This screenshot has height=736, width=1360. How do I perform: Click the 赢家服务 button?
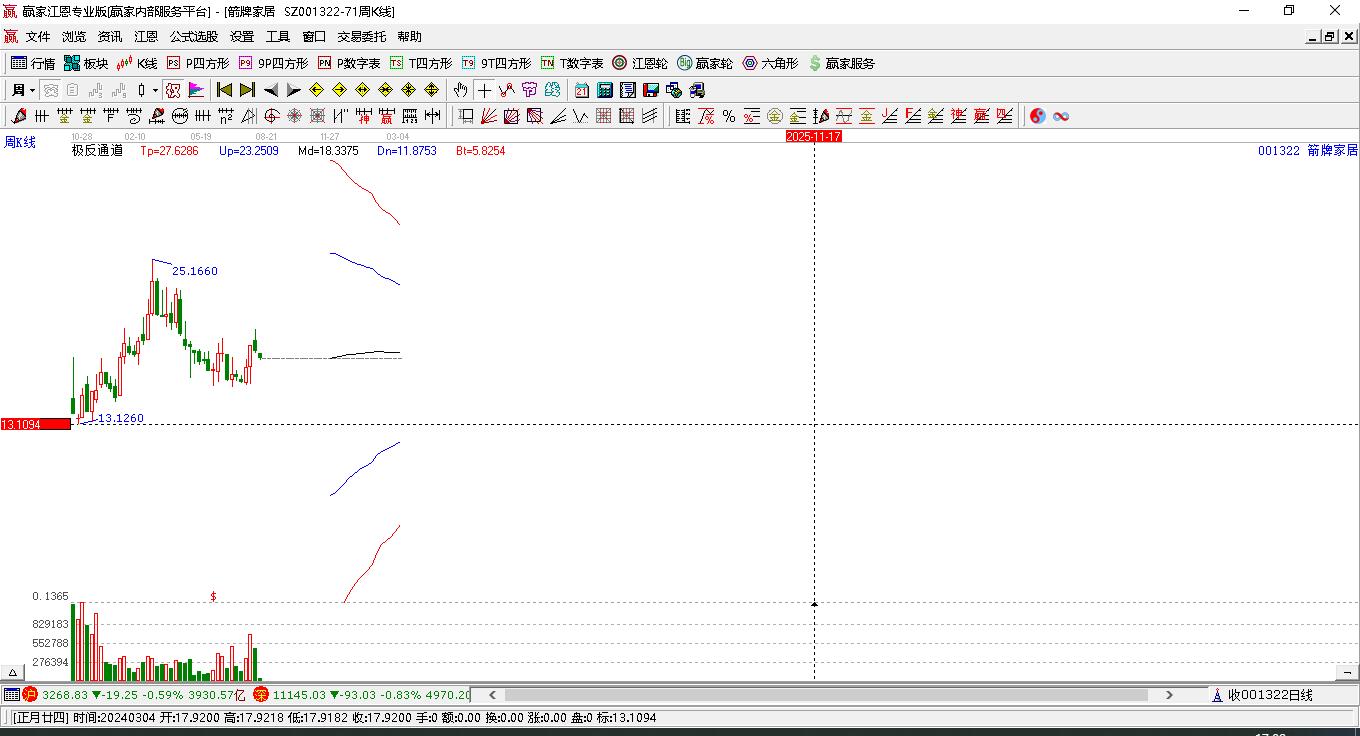click(x=841, y=63)
